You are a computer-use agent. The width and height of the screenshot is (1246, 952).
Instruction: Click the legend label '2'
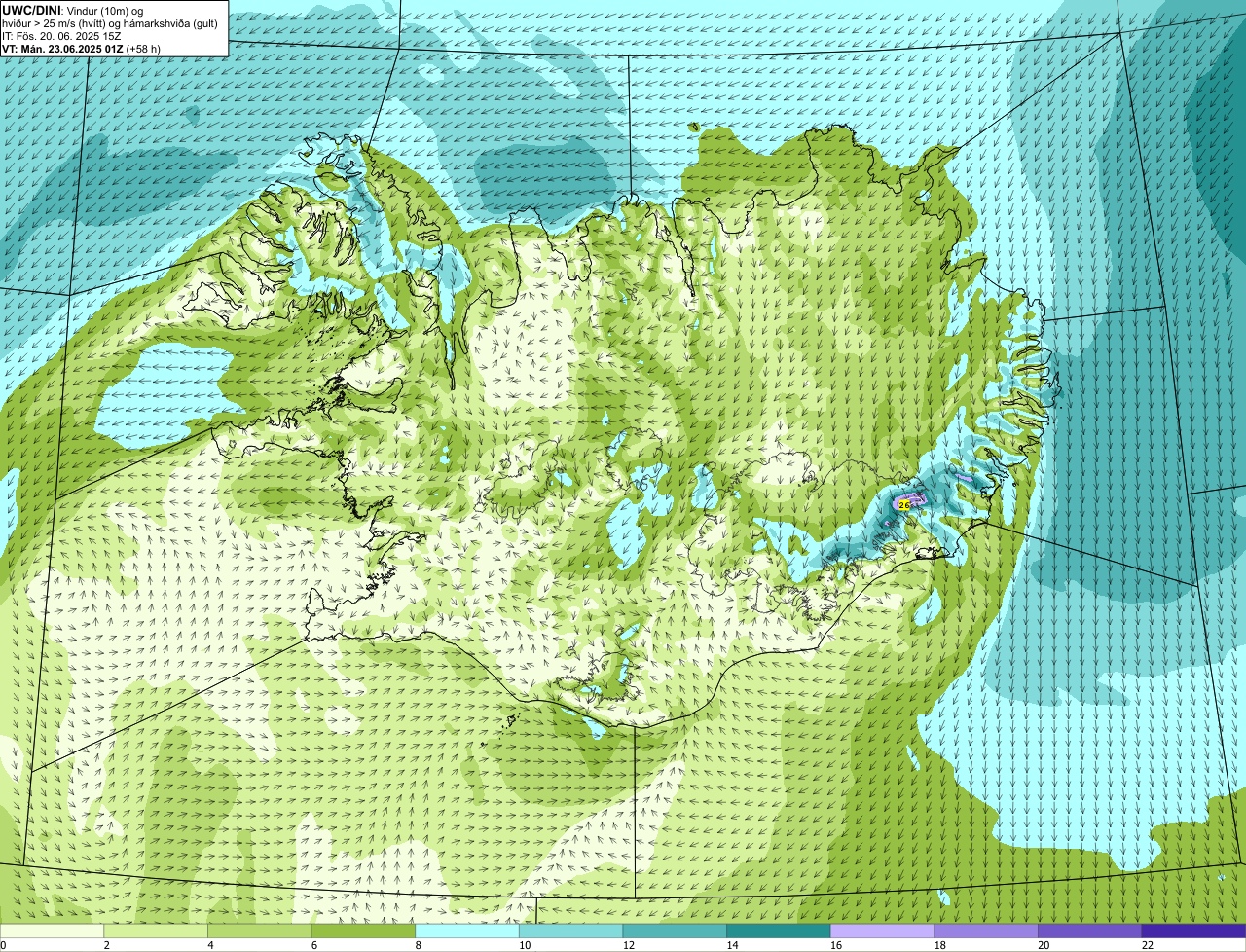(106, 945)
